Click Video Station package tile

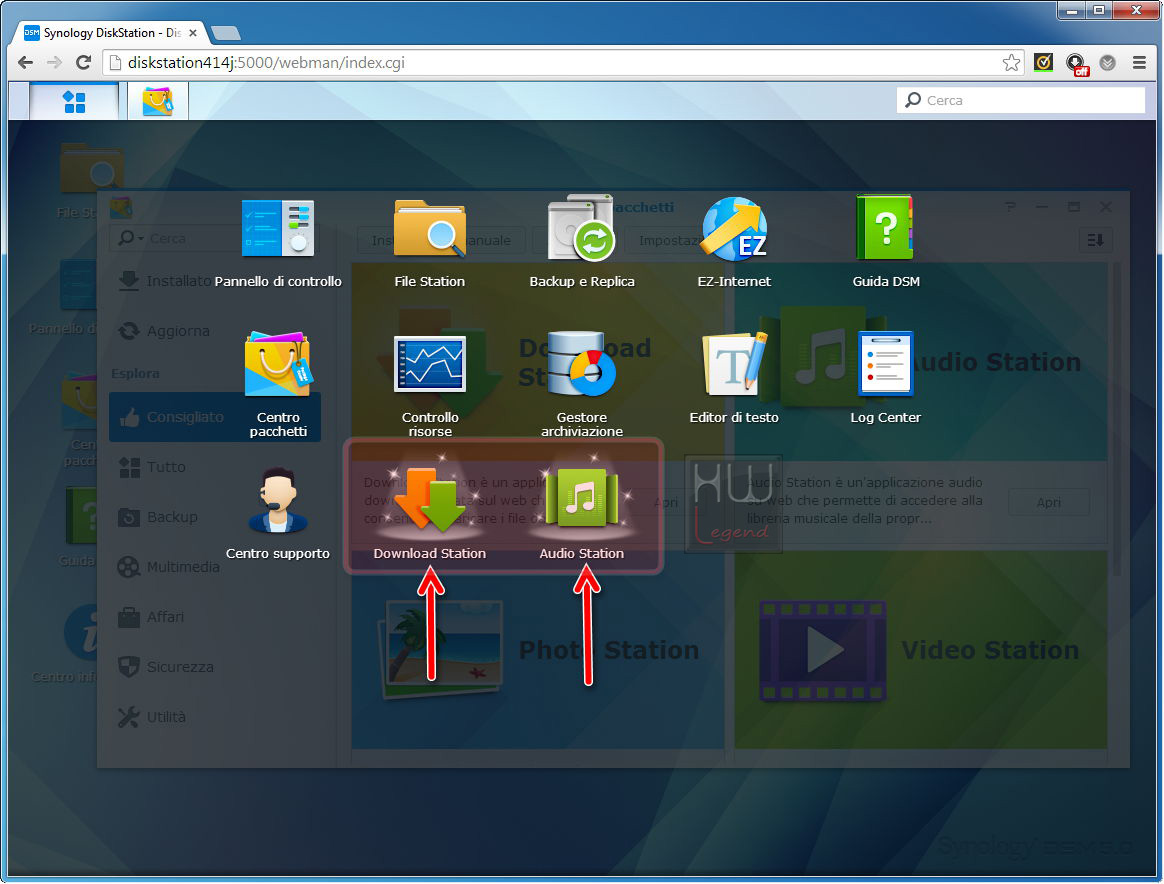click(921, 649)
